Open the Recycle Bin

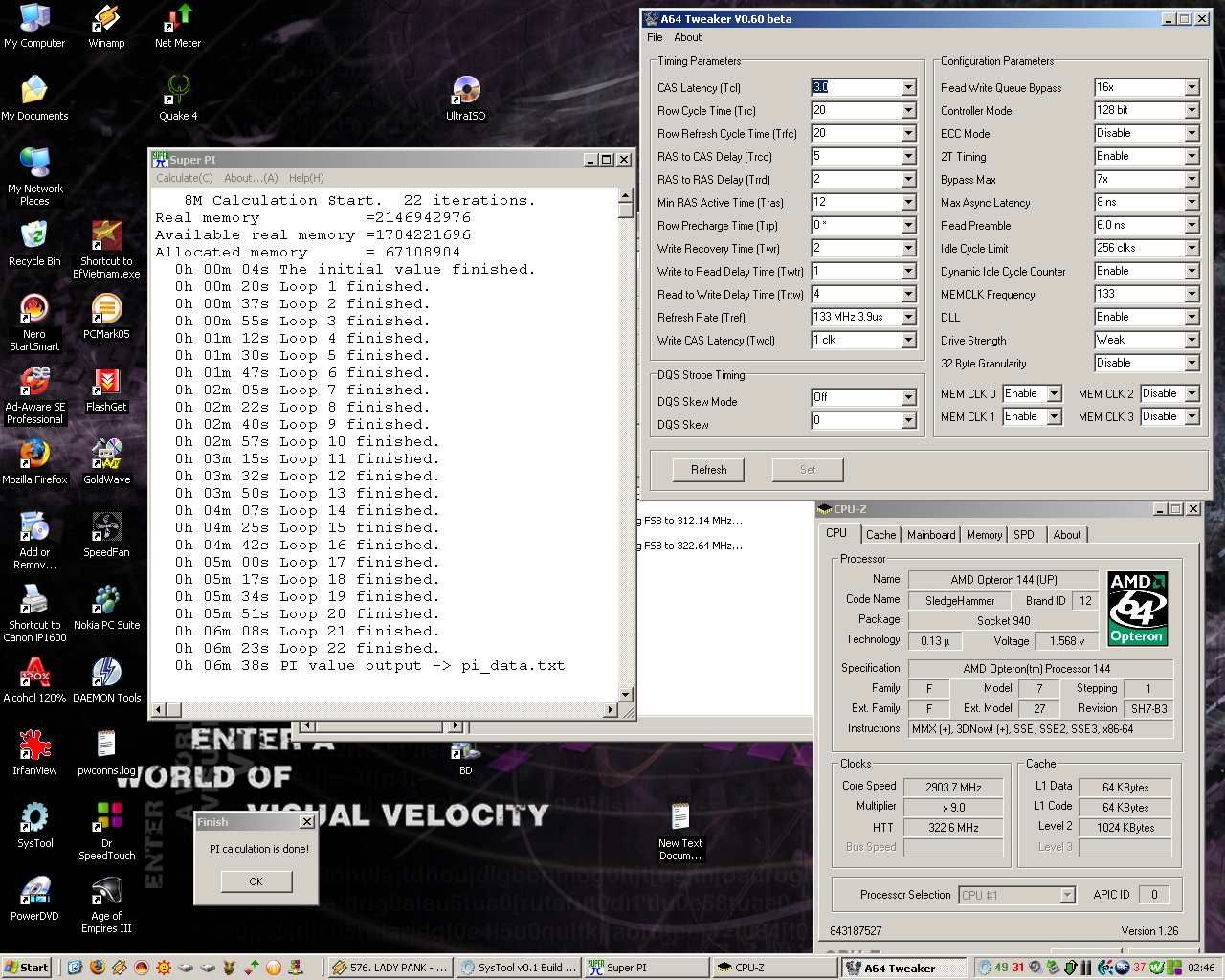pos(34,244)
